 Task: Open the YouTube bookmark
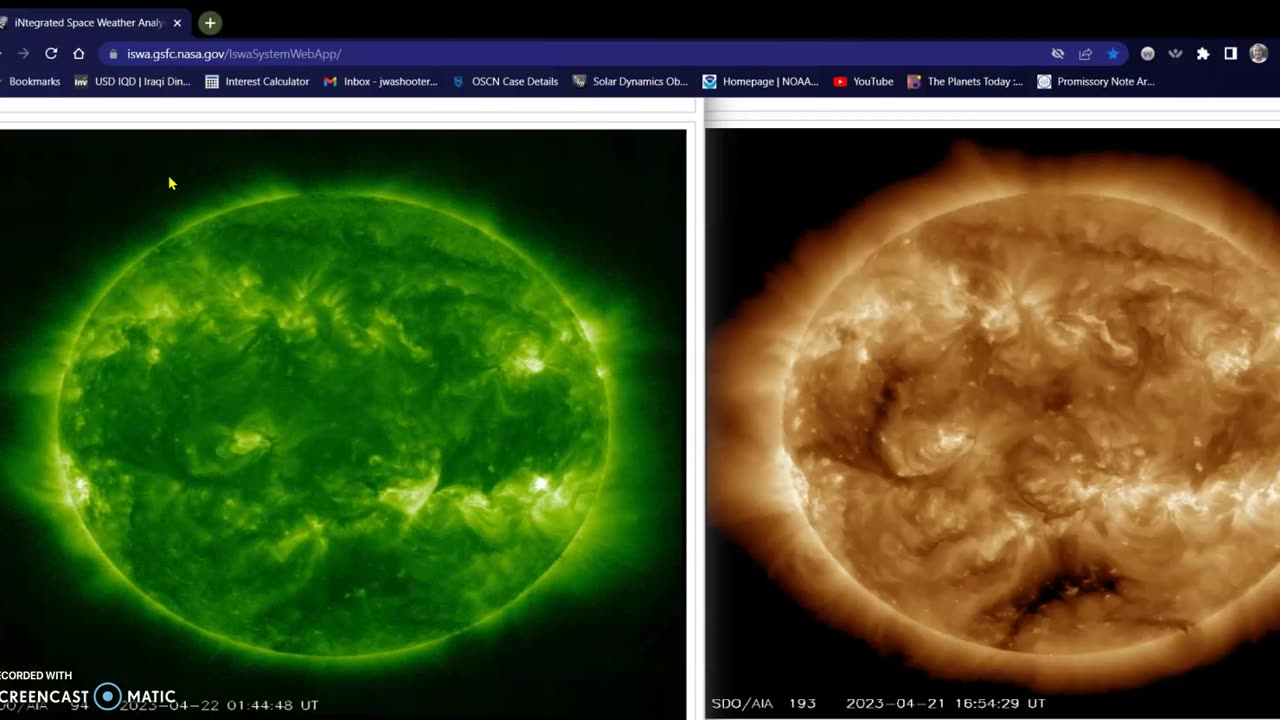[863, 82]
